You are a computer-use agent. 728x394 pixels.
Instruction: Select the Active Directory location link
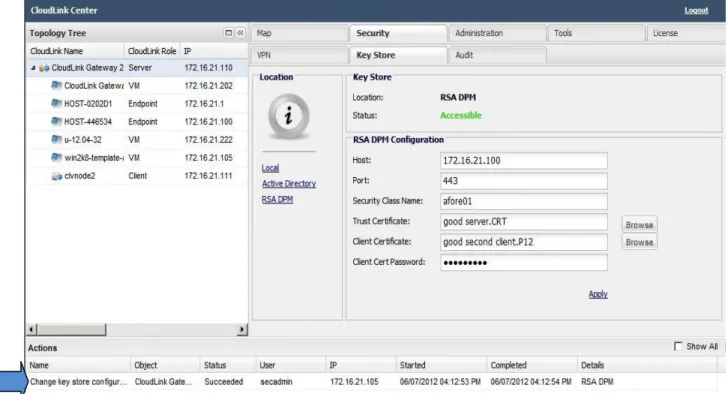289,184
